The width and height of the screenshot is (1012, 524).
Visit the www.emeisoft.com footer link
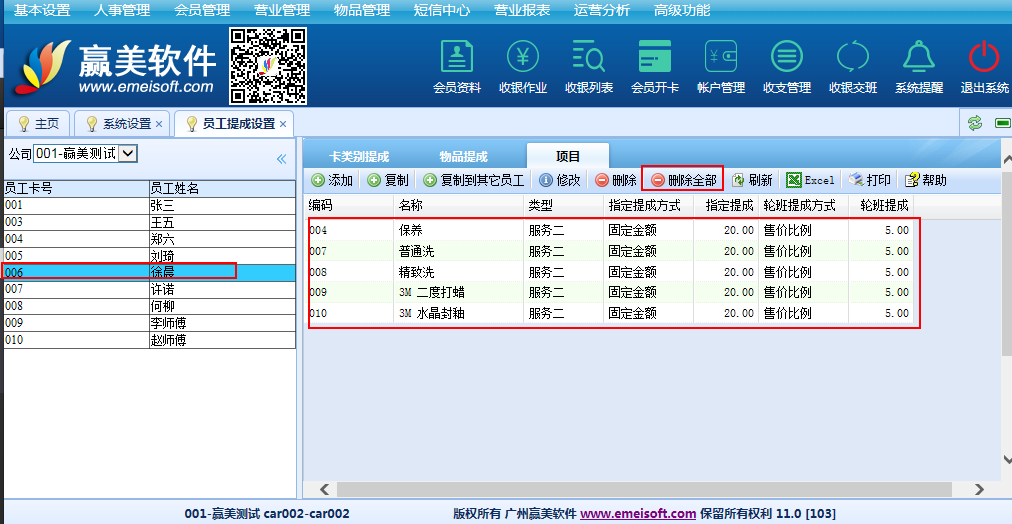tap(638, 513)
